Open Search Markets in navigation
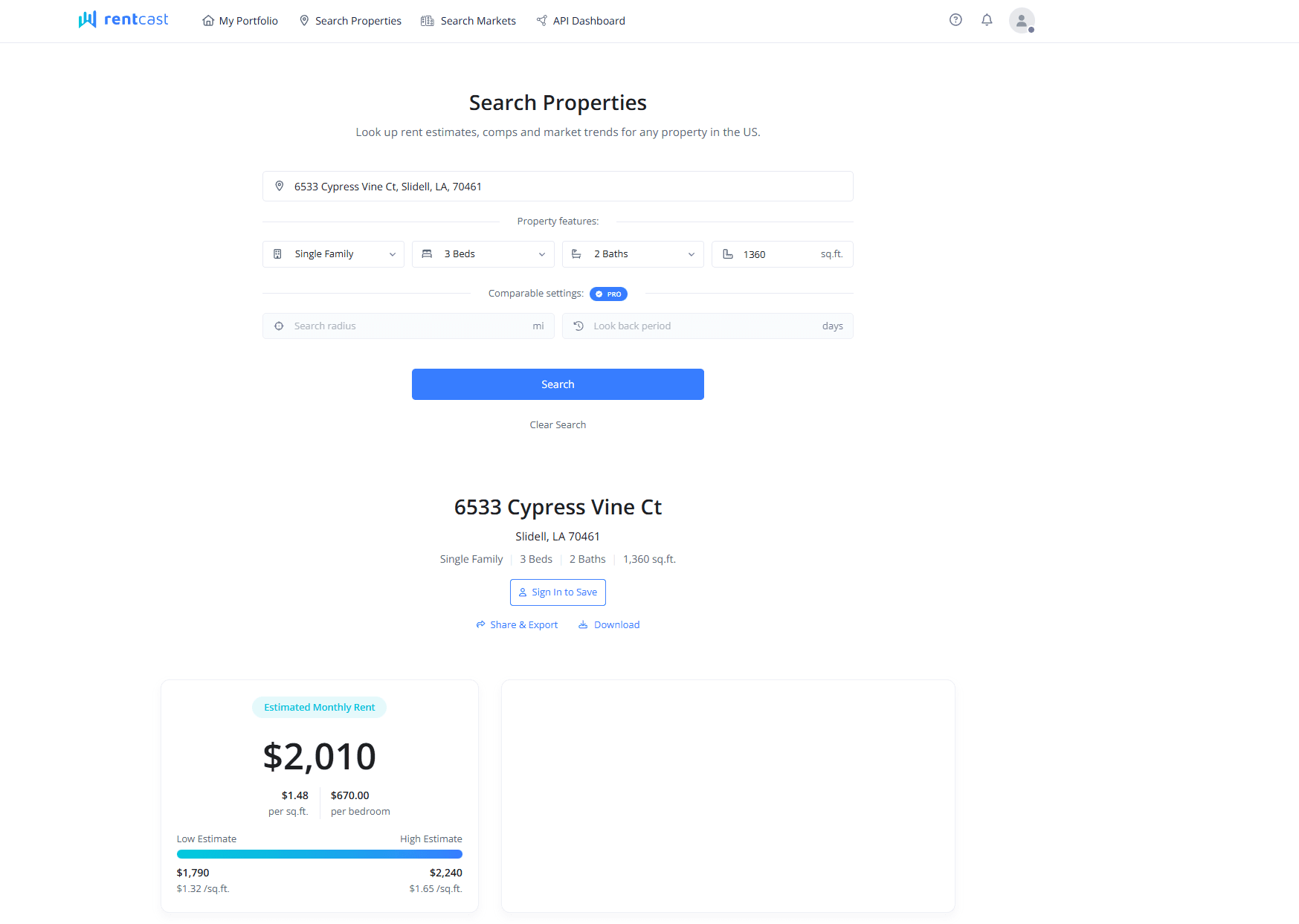Image resolution: width=1299 pixels, height=924 pixels. [468, 21]
